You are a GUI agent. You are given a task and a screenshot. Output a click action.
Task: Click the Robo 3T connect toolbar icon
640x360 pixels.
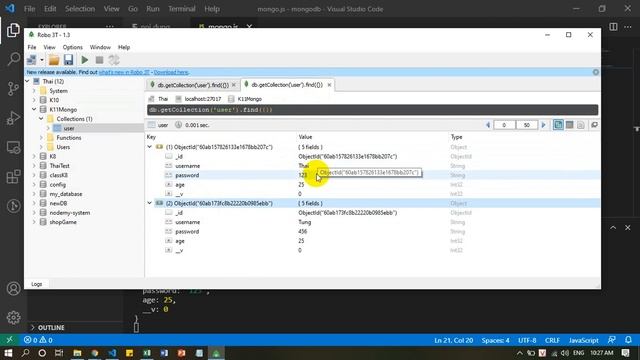pyautogui.click(x=31, y=60)
